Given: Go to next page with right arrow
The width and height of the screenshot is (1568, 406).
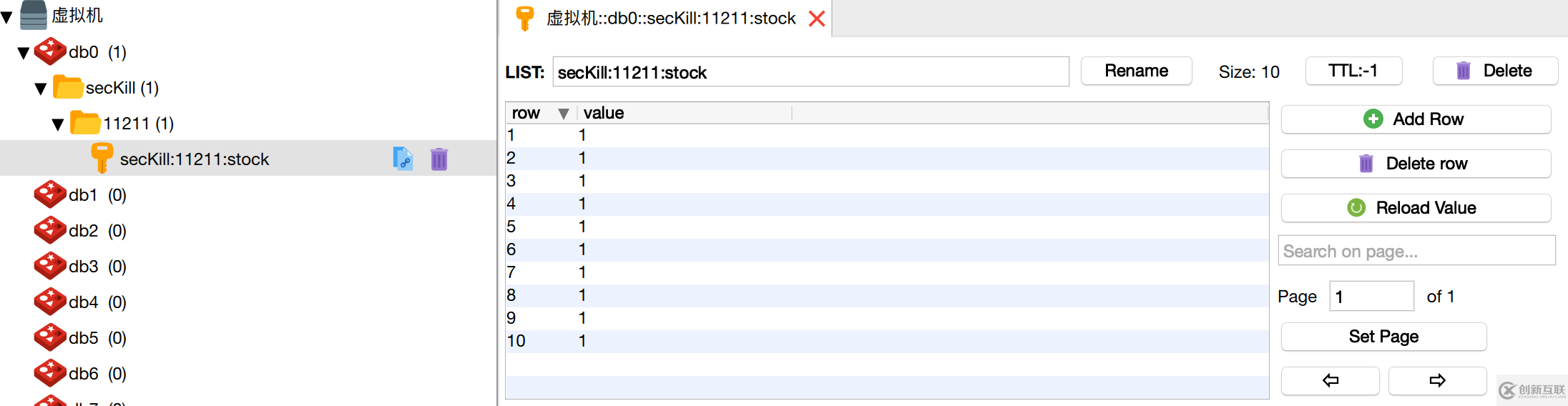Looking at the screenshot, I should (x=1437, y=380).
